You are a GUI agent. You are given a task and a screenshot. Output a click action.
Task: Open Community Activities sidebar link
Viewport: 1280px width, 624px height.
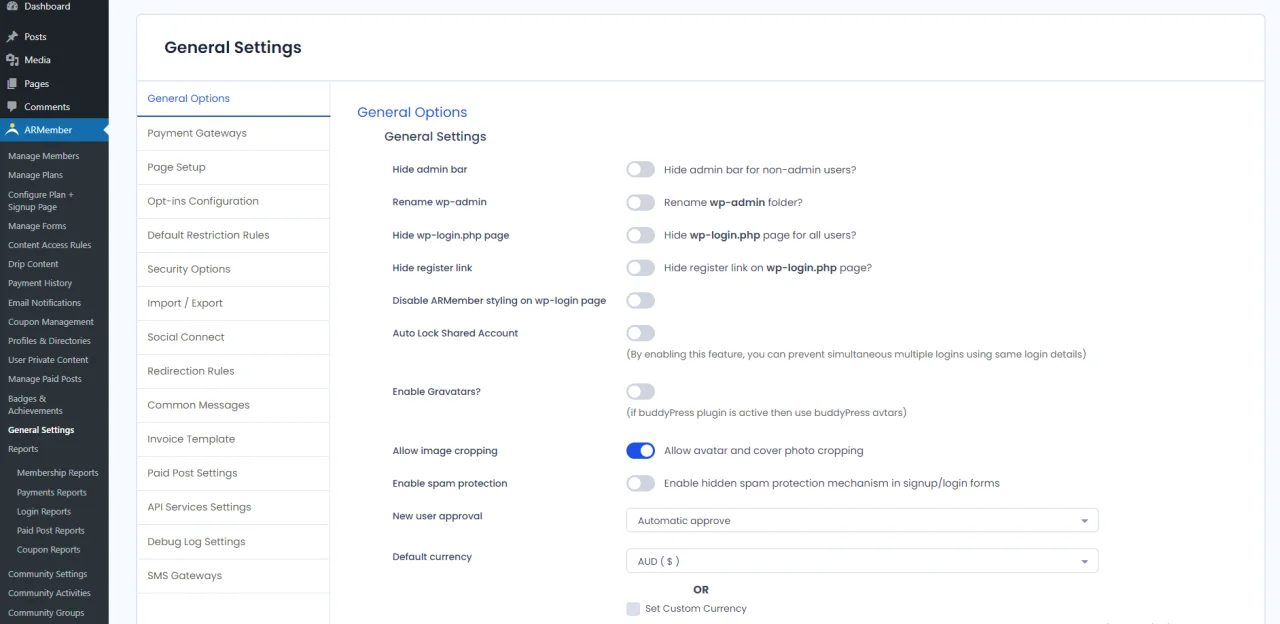(x=50, y=593)
